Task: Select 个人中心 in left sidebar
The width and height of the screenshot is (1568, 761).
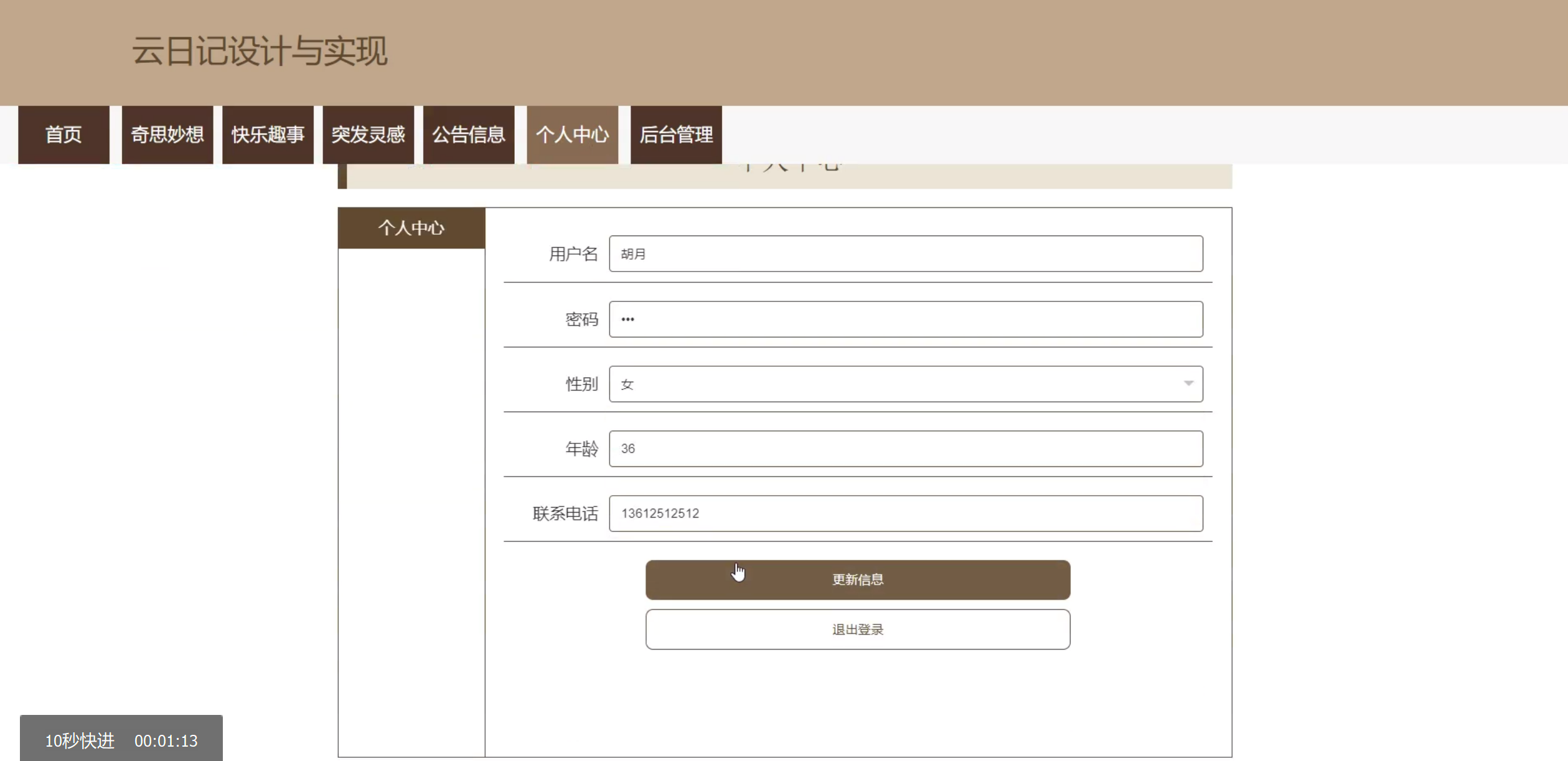Action: [x=411, y=228]
